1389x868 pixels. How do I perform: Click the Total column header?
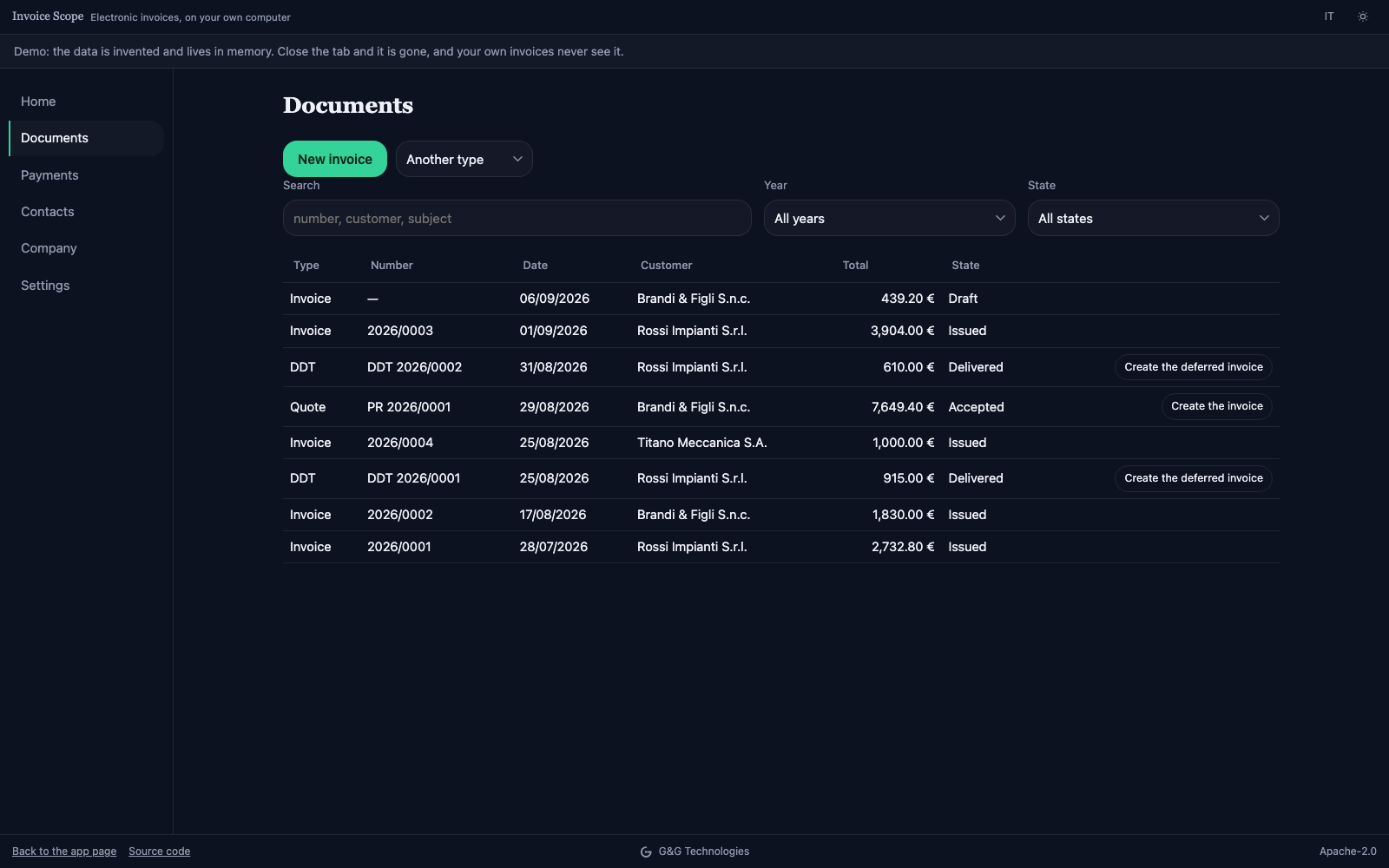point(855,266)
